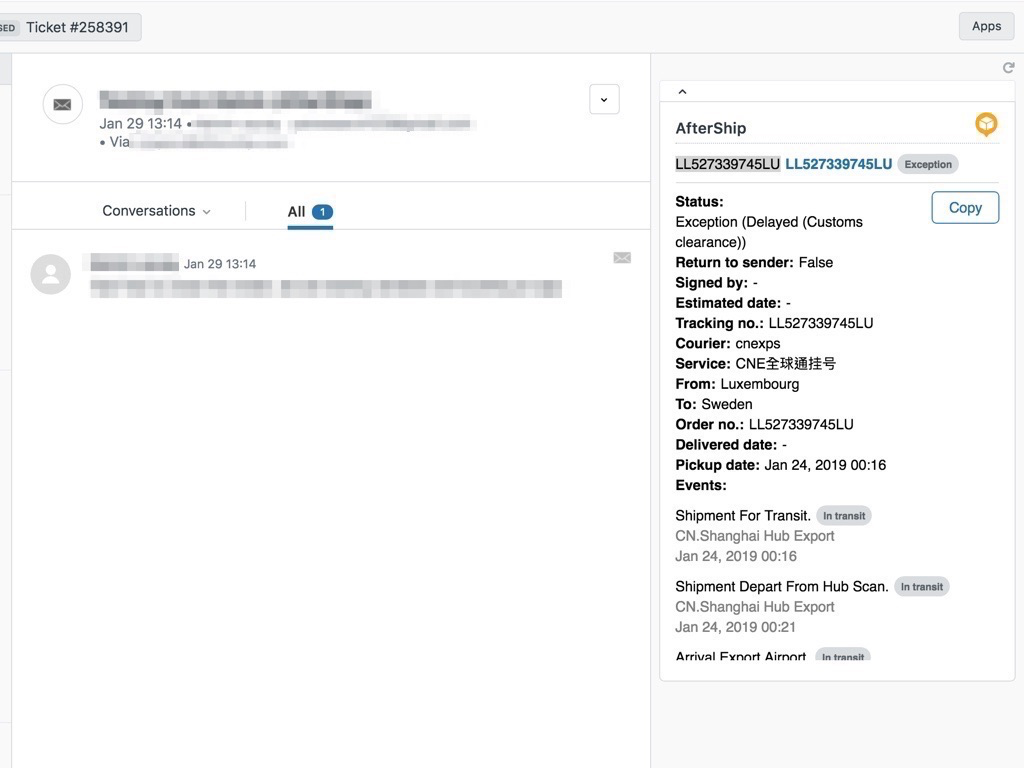Click the commenter's gray profile avatar
Screen dimensions: 1024x768
pos(51,274)
